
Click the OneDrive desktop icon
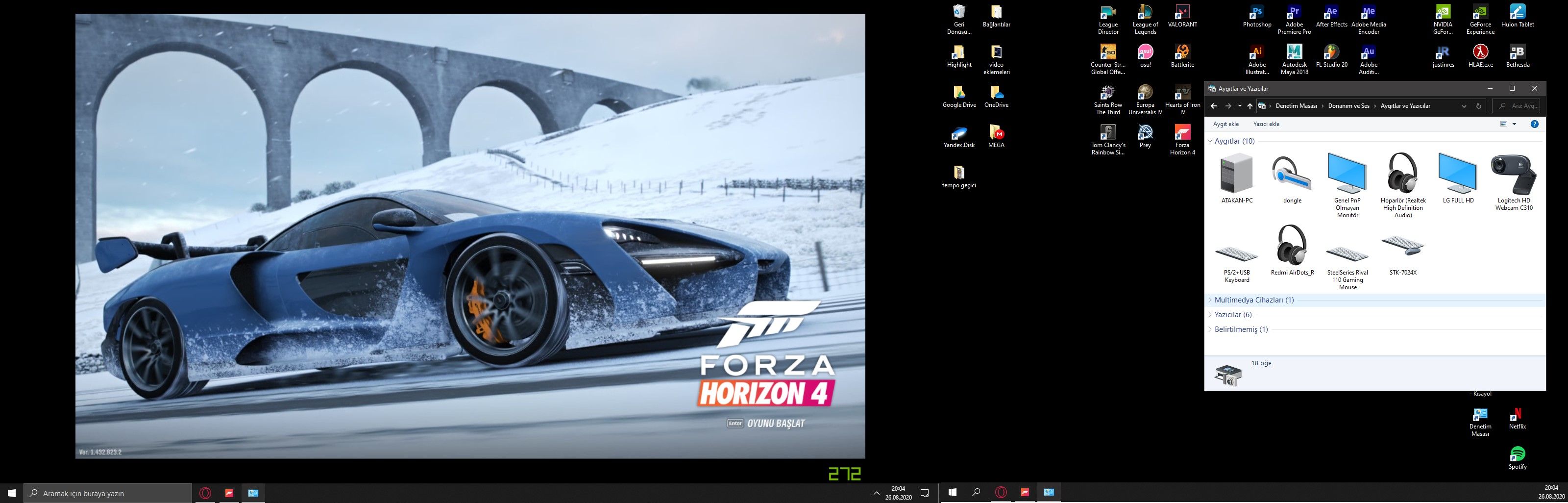pyautogui.click(x=997, y=97)
